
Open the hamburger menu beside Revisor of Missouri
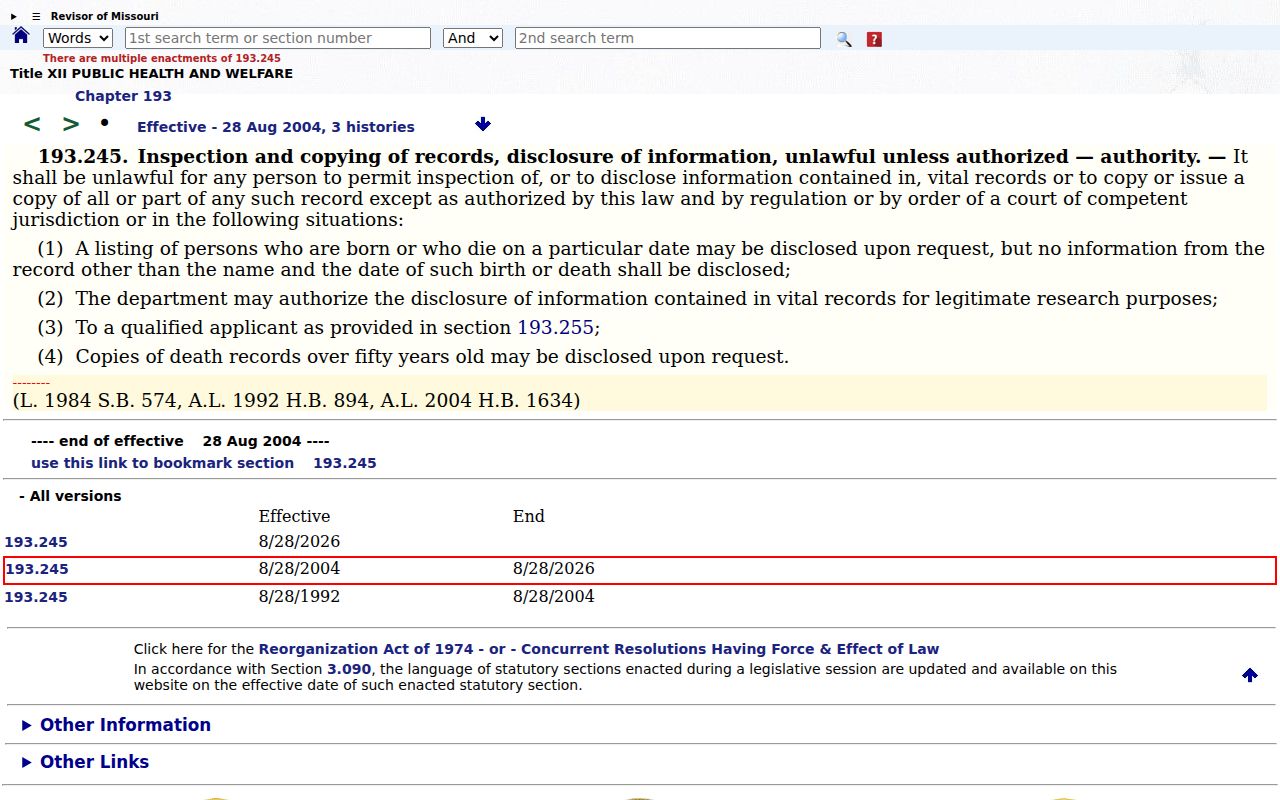click(x=36, y=16)
